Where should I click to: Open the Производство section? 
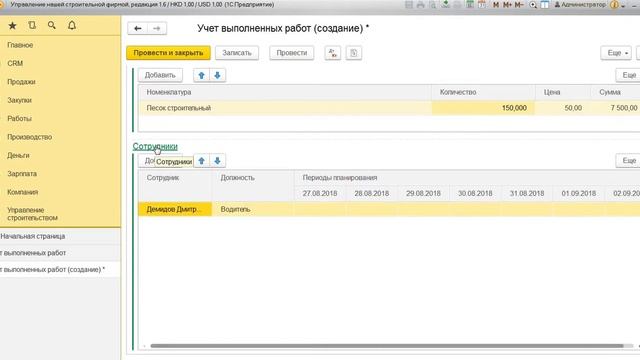[x=29, y=137]
